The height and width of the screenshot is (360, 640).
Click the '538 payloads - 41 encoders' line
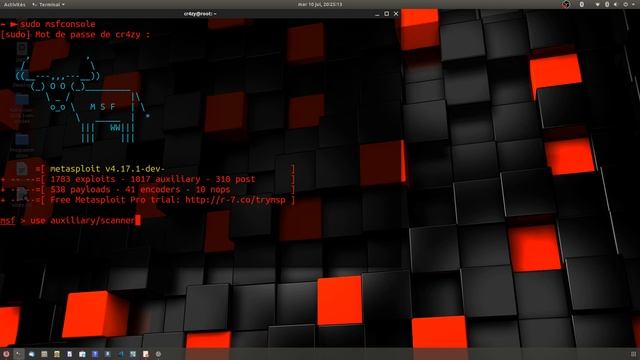point(140,189)
